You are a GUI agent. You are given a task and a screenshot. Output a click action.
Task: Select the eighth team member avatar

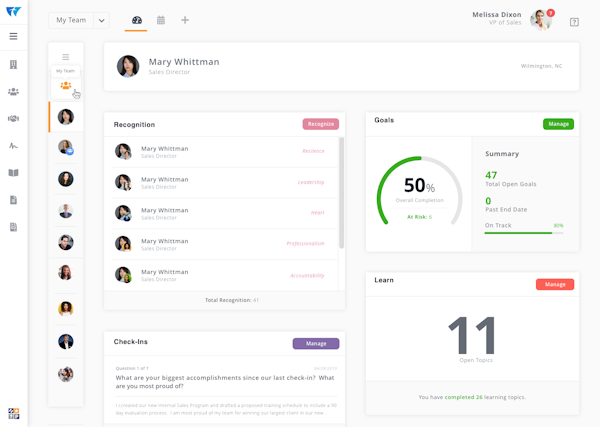pyautogui.click(x=66, y=342)
